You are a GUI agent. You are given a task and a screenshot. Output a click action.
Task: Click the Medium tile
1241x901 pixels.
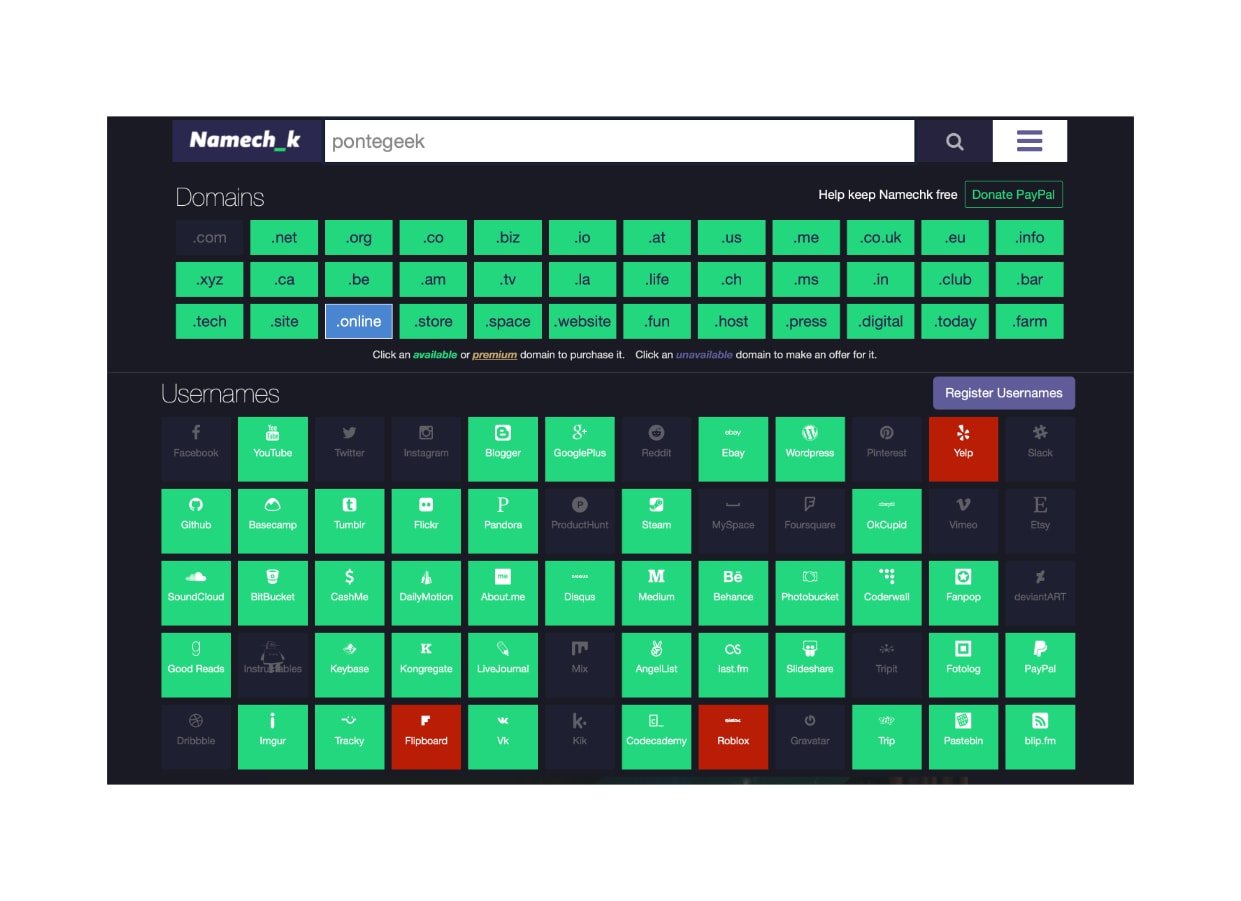point(657,594)
